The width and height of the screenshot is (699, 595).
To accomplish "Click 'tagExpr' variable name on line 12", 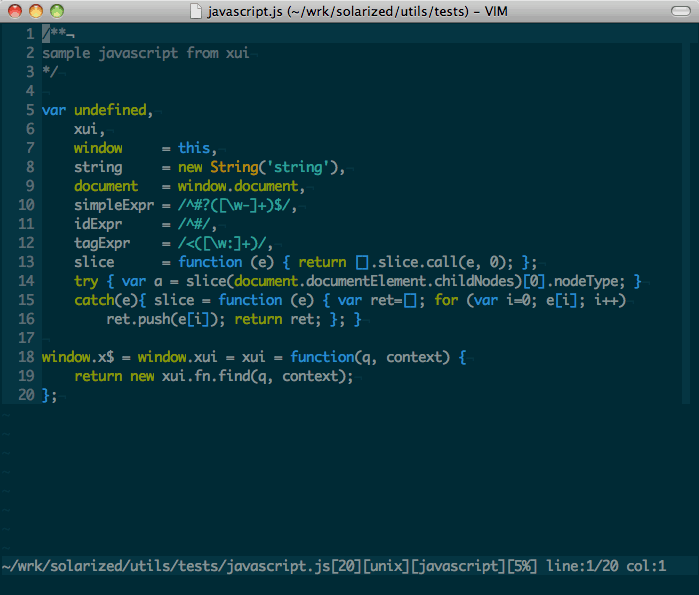I will point(102,243).
